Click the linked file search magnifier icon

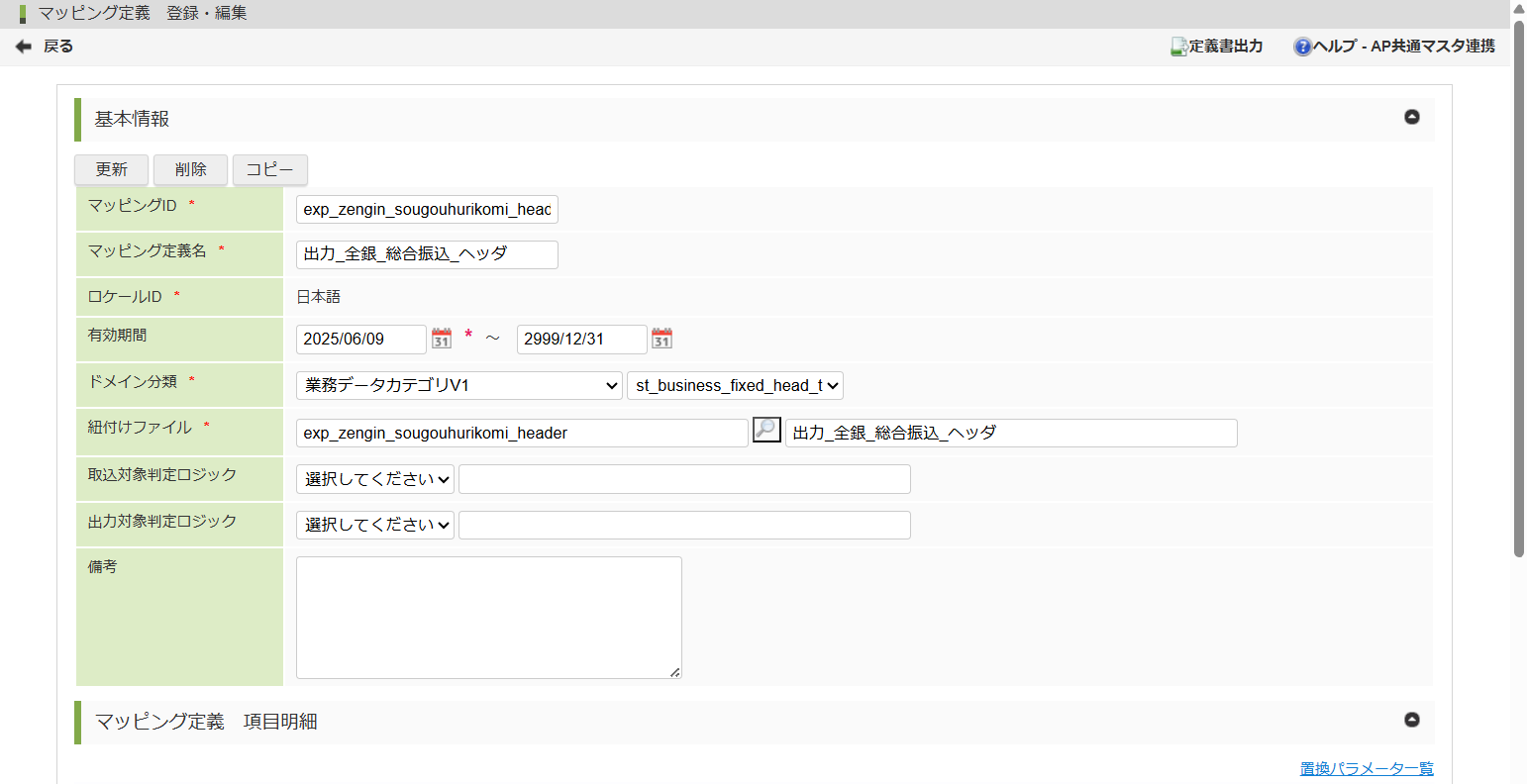point(766,431)
